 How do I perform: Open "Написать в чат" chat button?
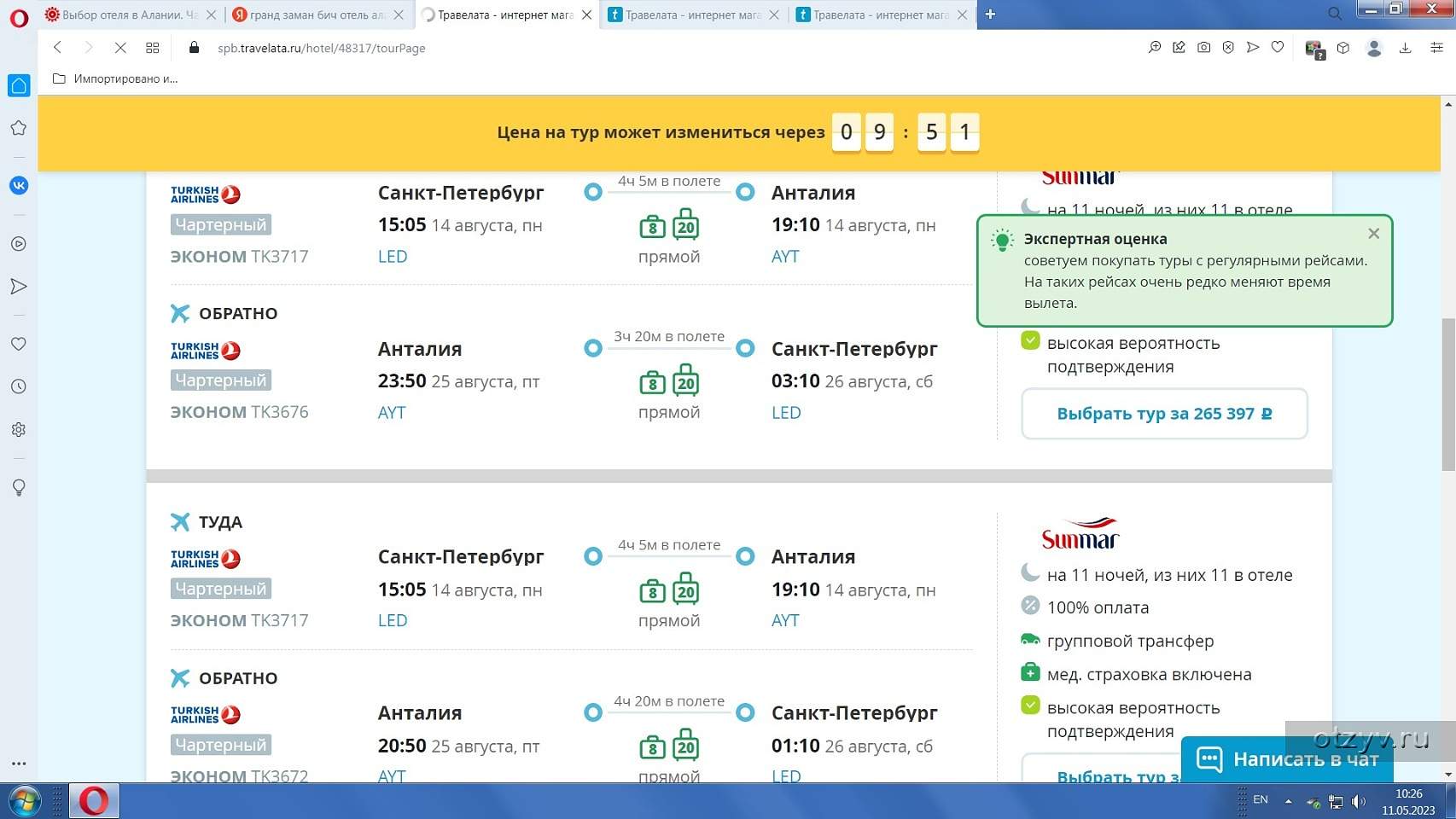coord(1287,759)
